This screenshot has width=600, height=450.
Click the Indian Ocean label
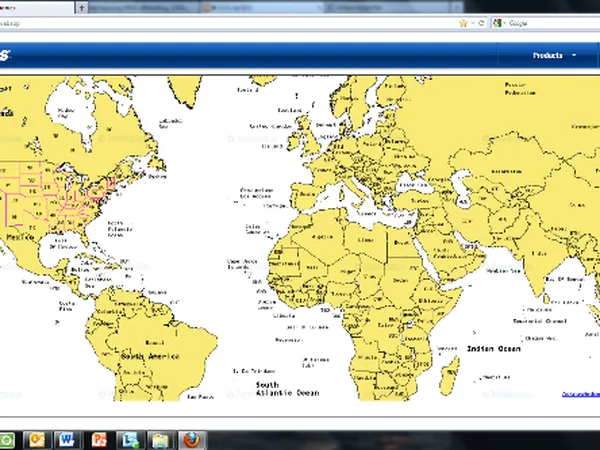pyautogui.click(x=494, y=349)
